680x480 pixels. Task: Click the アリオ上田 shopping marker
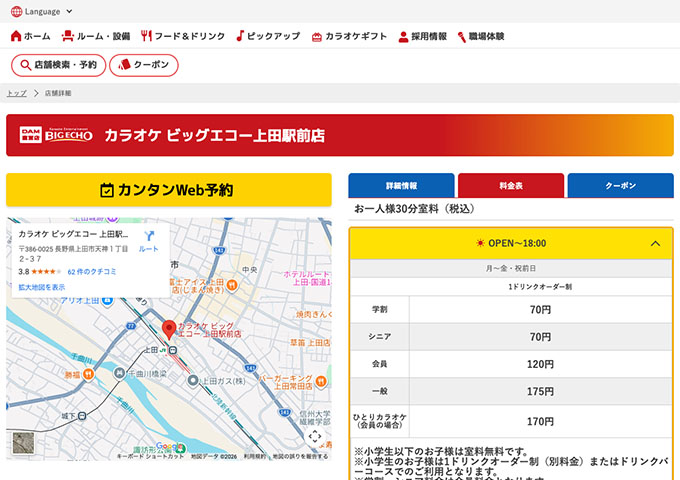point(108,300)
